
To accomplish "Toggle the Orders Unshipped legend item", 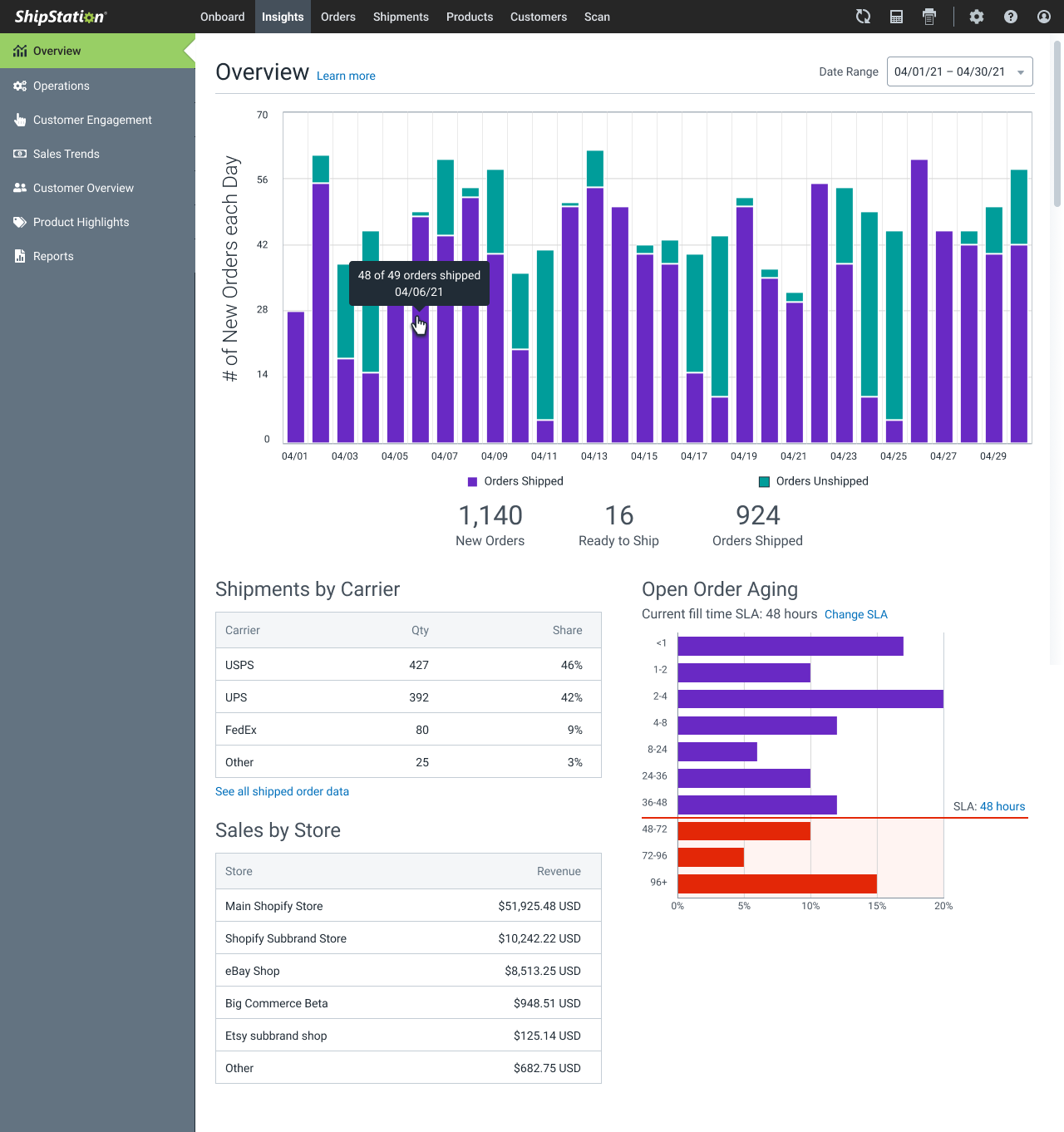I will coord(821,481).
